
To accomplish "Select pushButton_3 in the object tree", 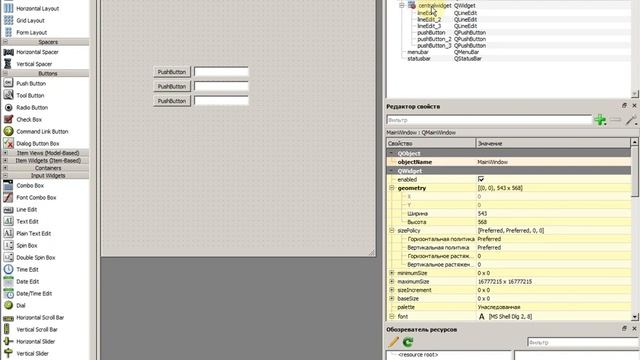I will [x=434, y=45].
